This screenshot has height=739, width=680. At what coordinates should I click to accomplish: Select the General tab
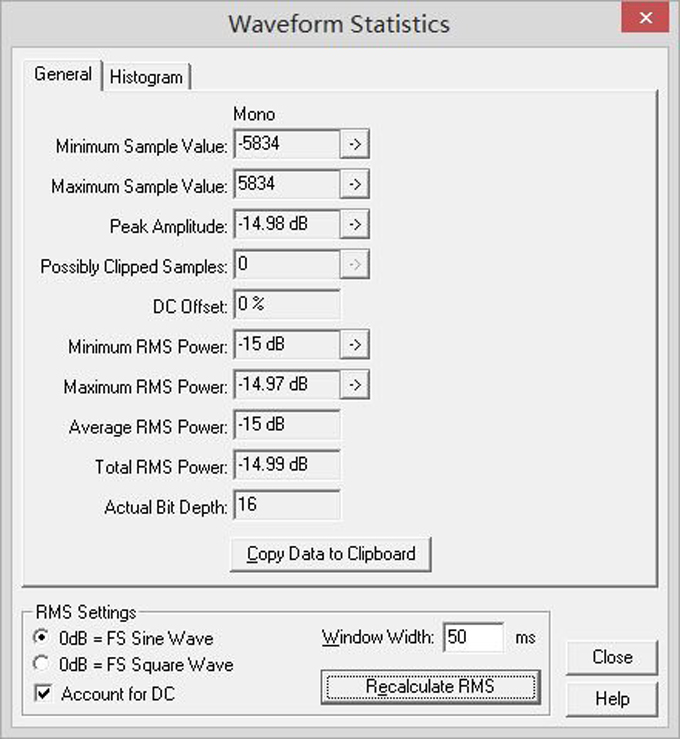coord(62,74)
